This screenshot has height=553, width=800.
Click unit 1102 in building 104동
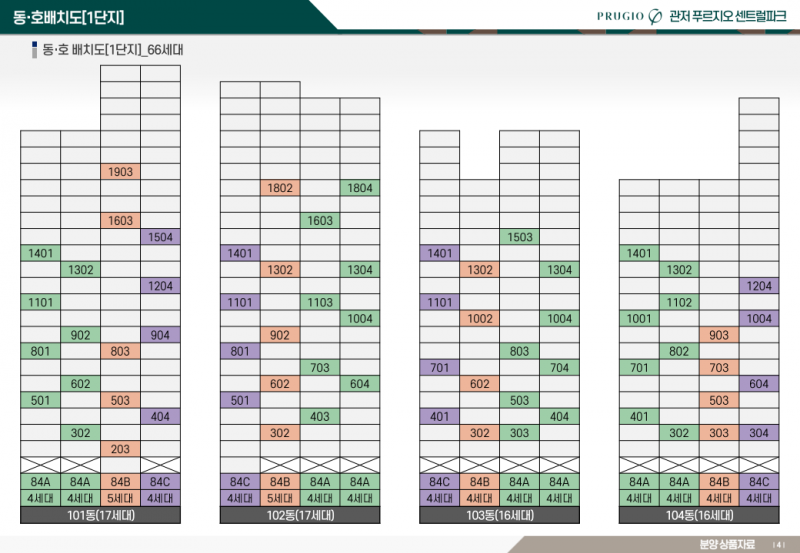(x=679, y=302)
